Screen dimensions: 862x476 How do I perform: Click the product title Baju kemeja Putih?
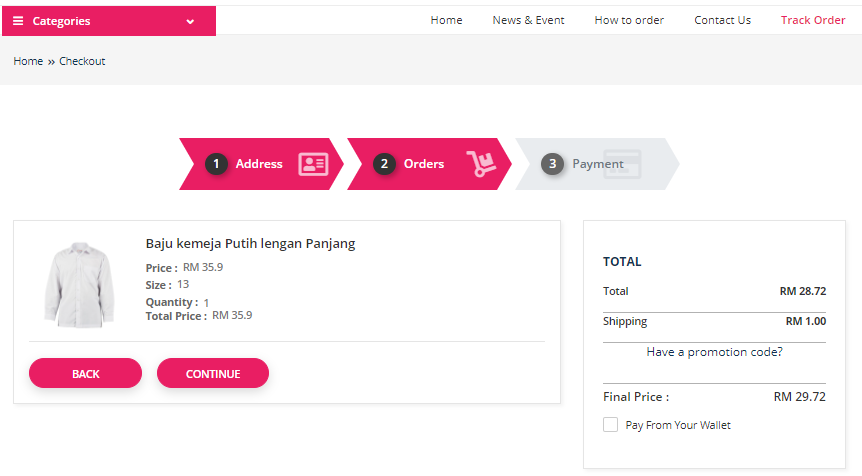point(250,243)
